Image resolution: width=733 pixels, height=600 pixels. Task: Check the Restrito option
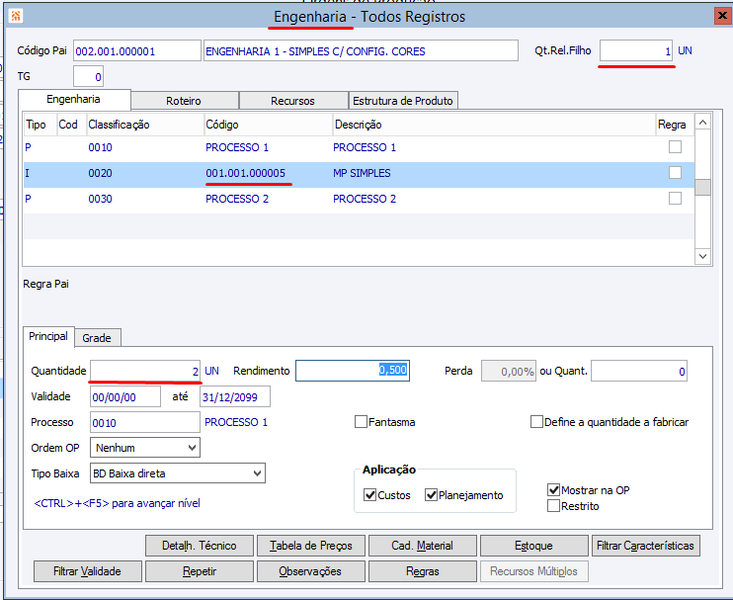[554, 506]
